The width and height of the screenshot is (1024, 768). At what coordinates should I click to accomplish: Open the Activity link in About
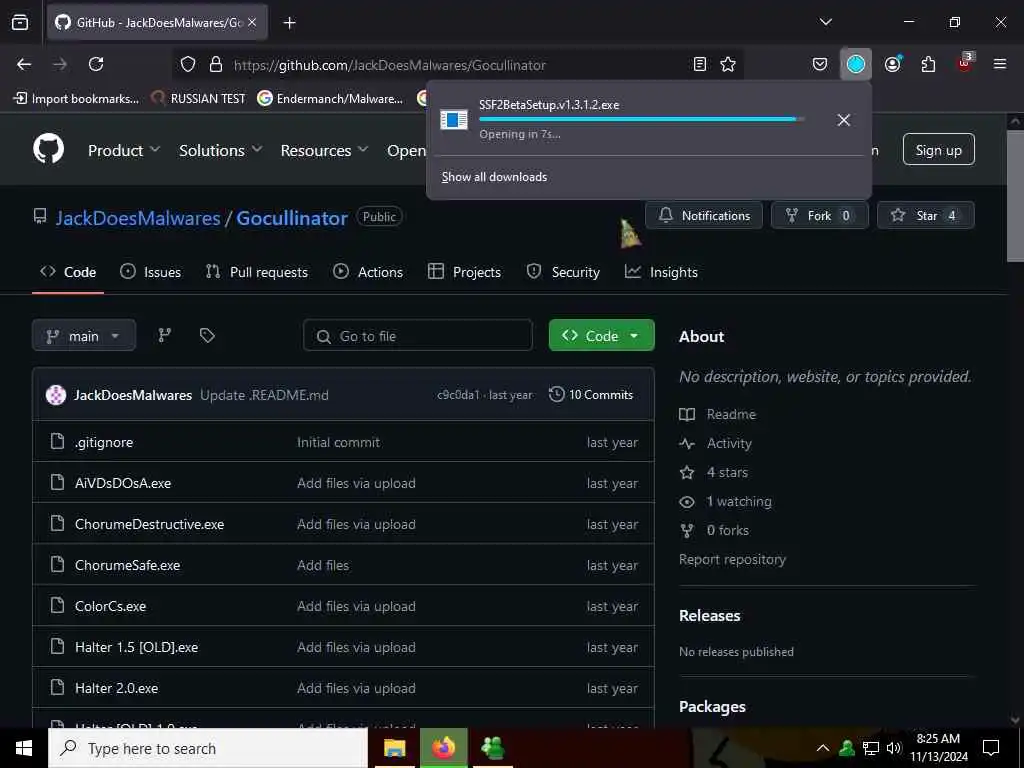pyautogui.click(x=716, y=443)
